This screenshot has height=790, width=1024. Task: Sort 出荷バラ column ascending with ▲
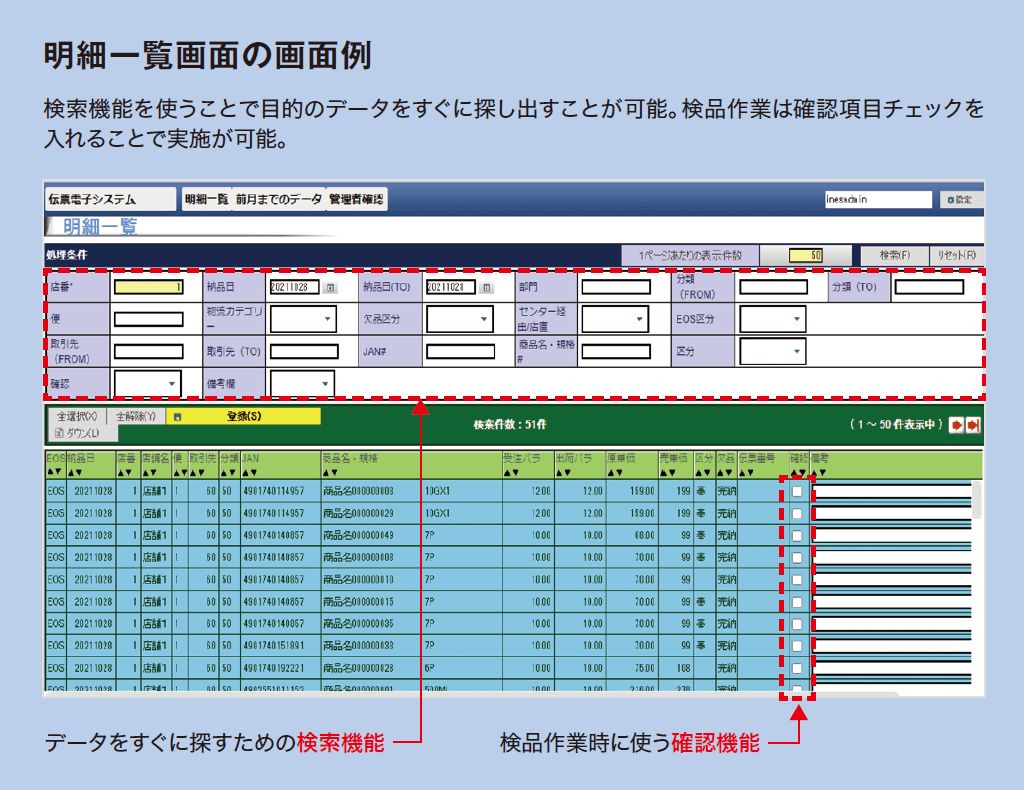click(560, 472)
